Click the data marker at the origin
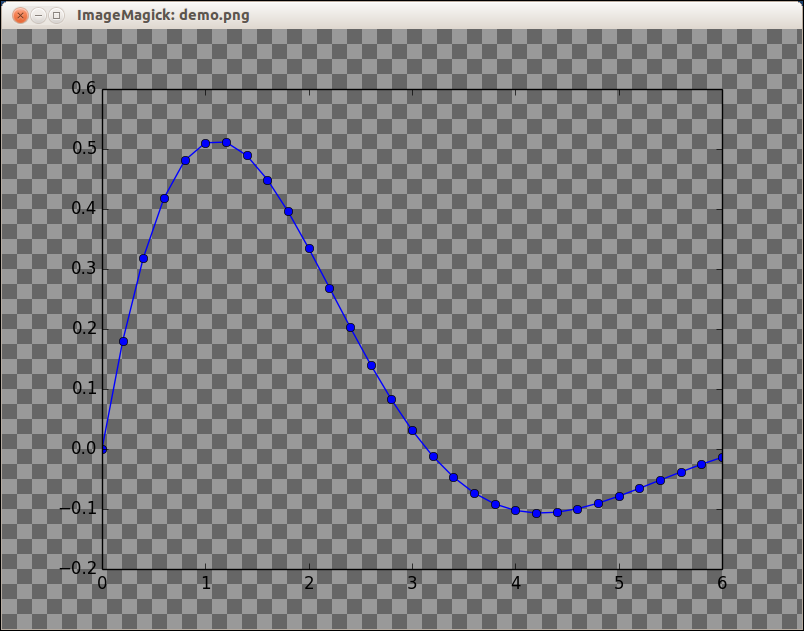The height and width of the screenshot is (631, 804). [103, 449]
